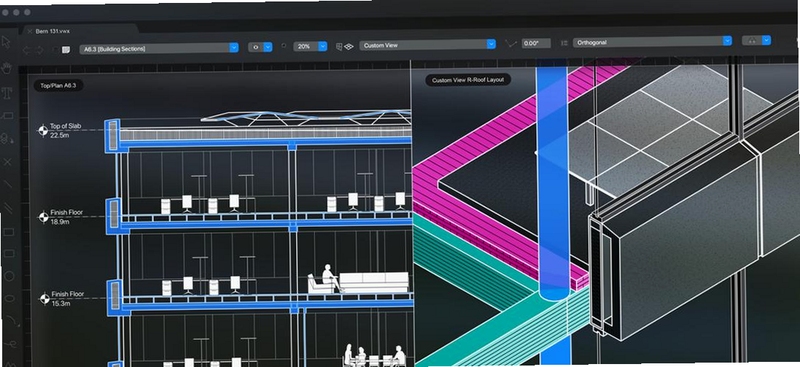Select the Oval tool
The image size is (800, 367).
(x=9, y=299)
